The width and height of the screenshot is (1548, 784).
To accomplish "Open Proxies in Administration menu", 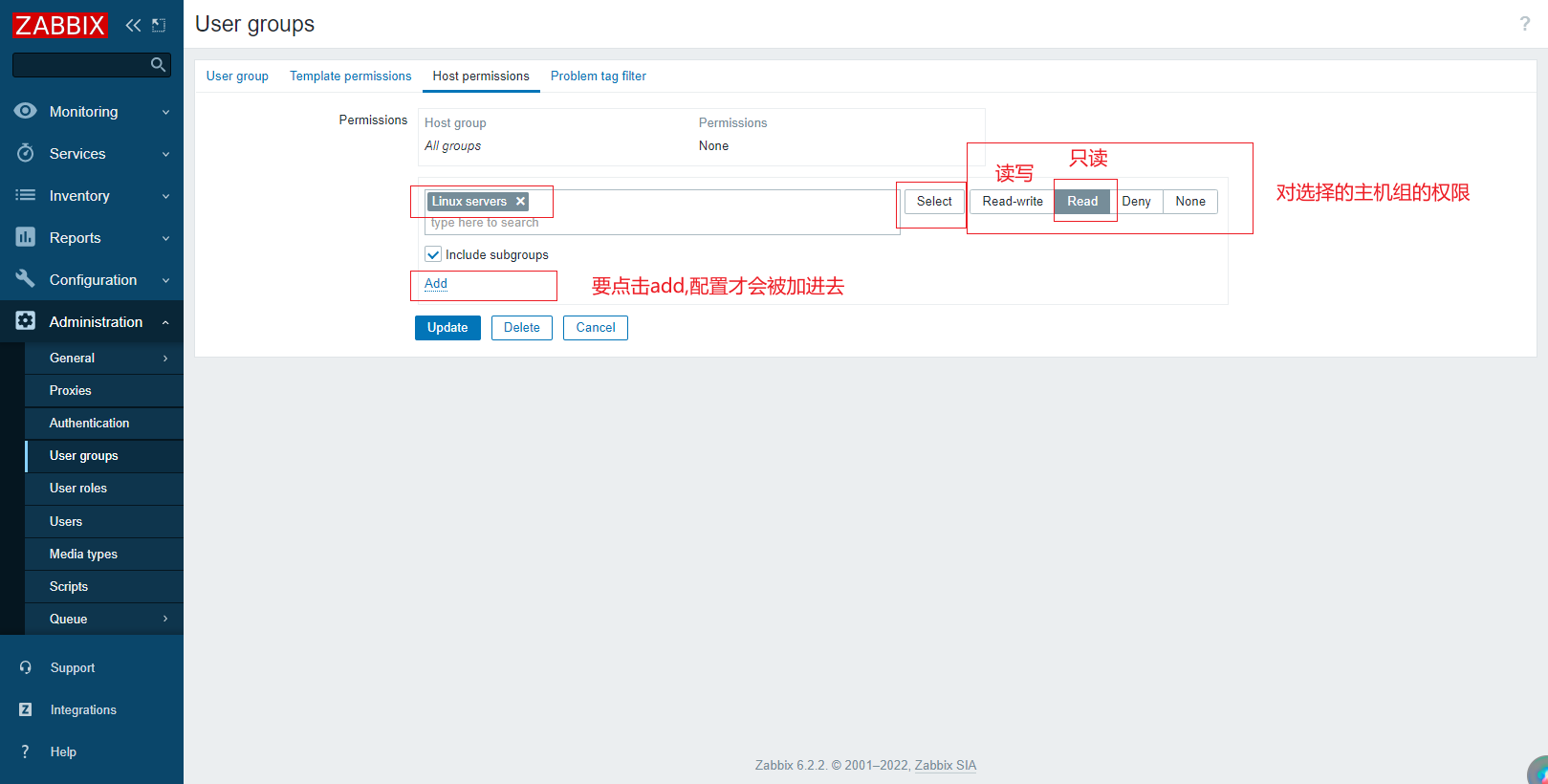I will 104,390.
